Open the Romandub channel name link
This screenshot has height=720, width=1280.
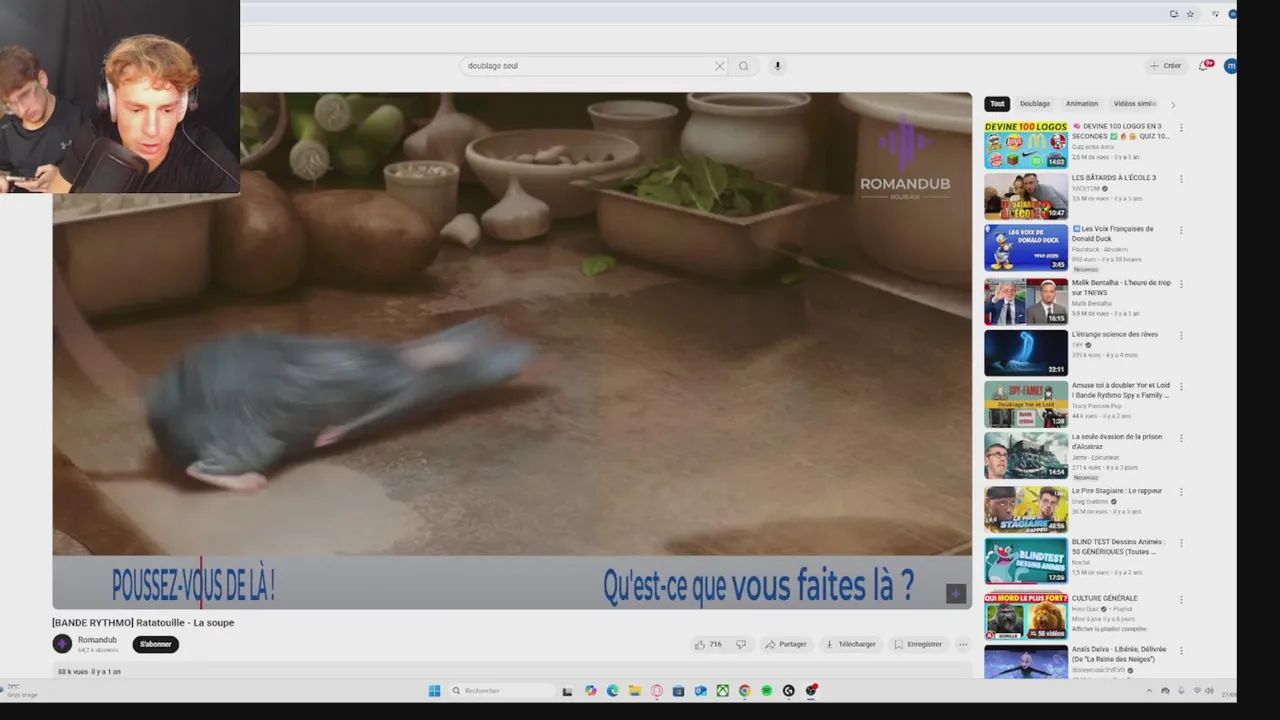[97, 640]
